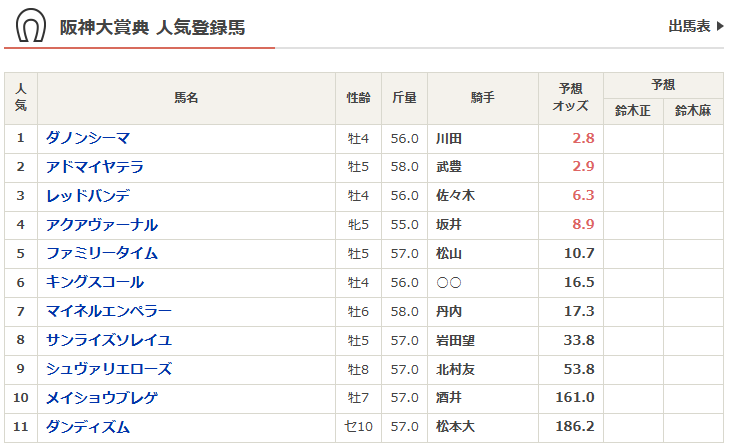The image size is (729, 446).
Task: Click the 人気 column header
Action: click(21, 98)
